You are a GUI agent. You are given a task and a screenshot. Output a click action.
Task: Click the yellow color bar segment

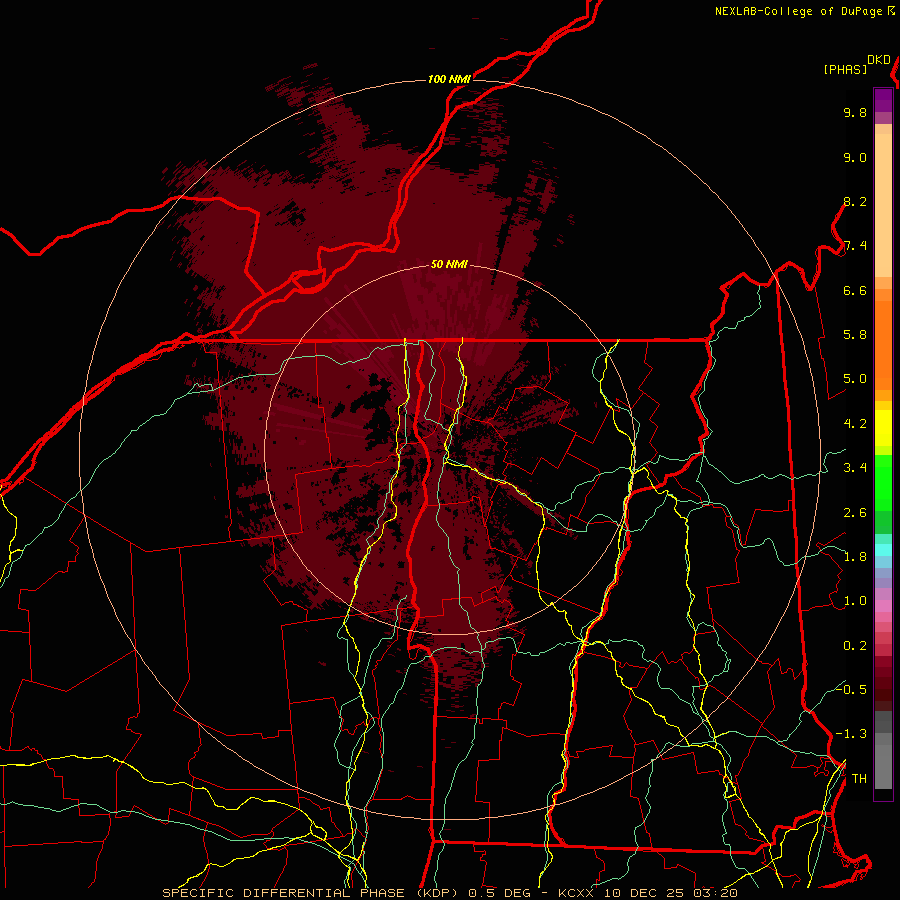pyautogui.click(x=883, y=428)
